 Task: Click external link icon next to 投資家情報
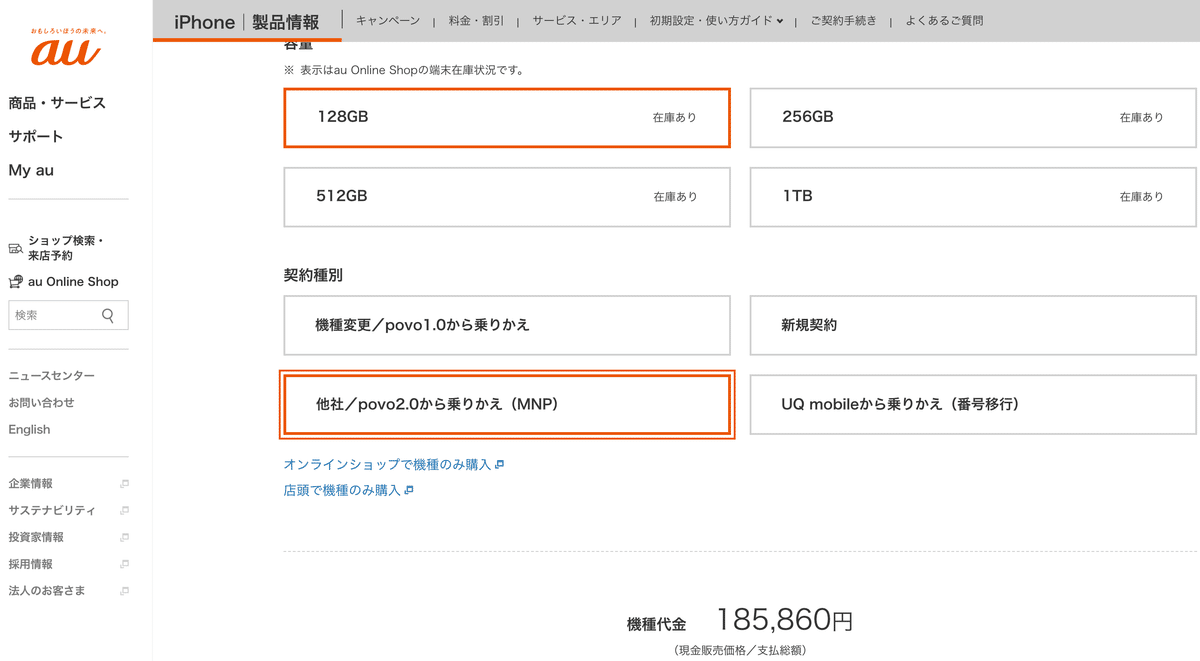[124, 537]
